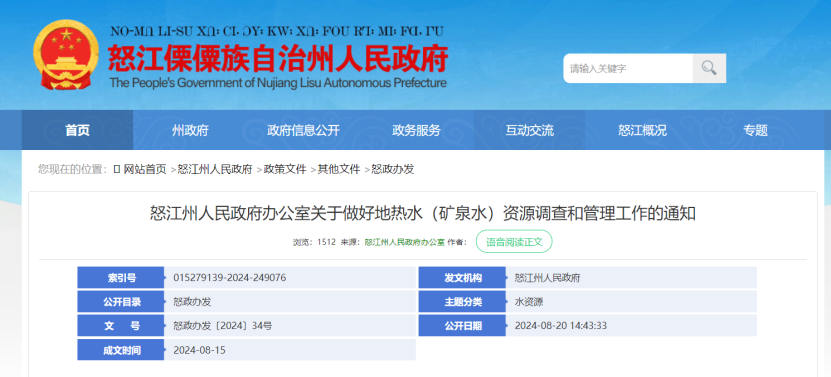Click the view count 1512
This screenshot has height=377, width=831.
point(326,242)
